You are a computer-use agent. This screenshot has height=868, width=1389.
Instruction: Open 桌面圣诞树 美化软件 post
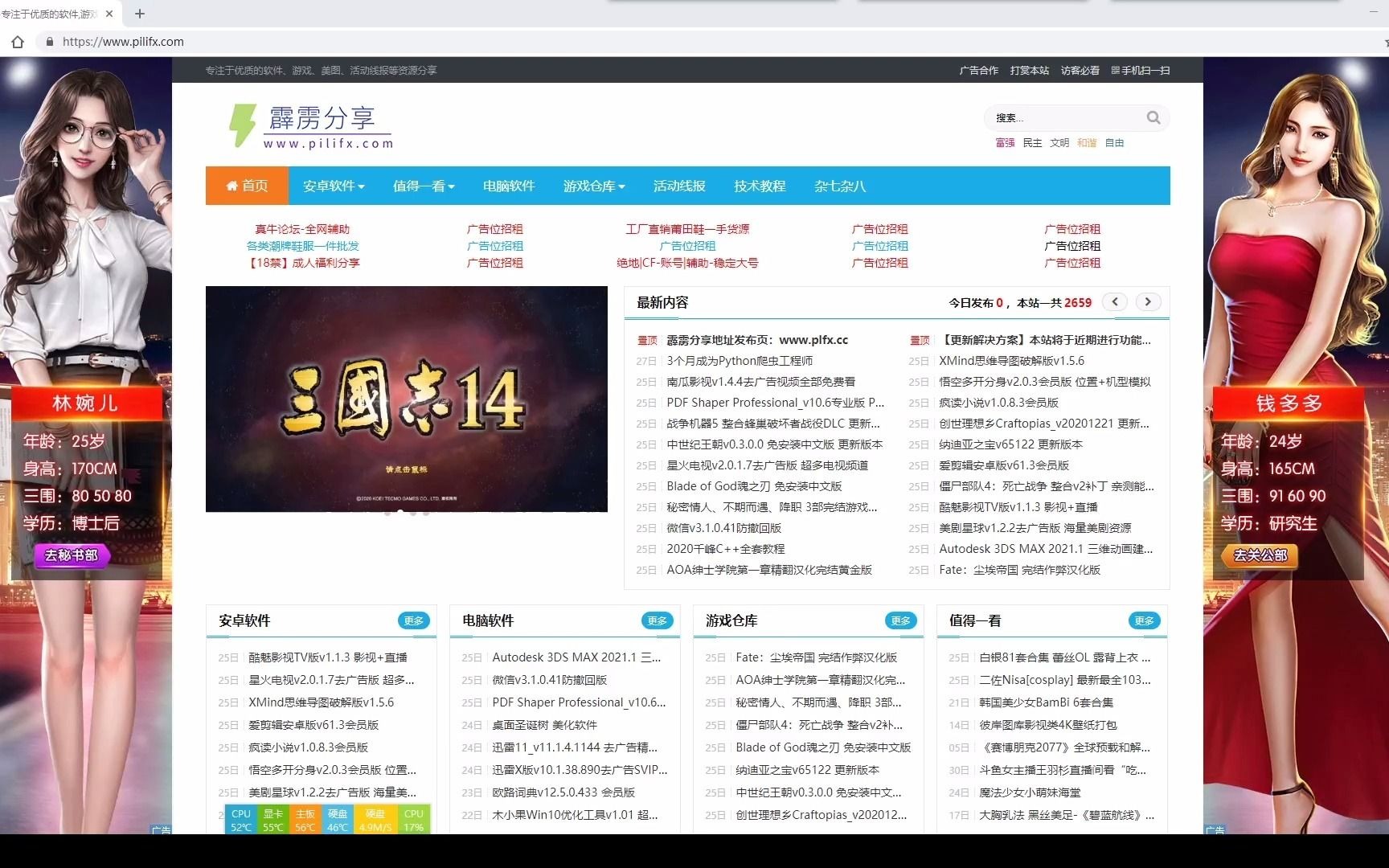click(x=544, y=725)
